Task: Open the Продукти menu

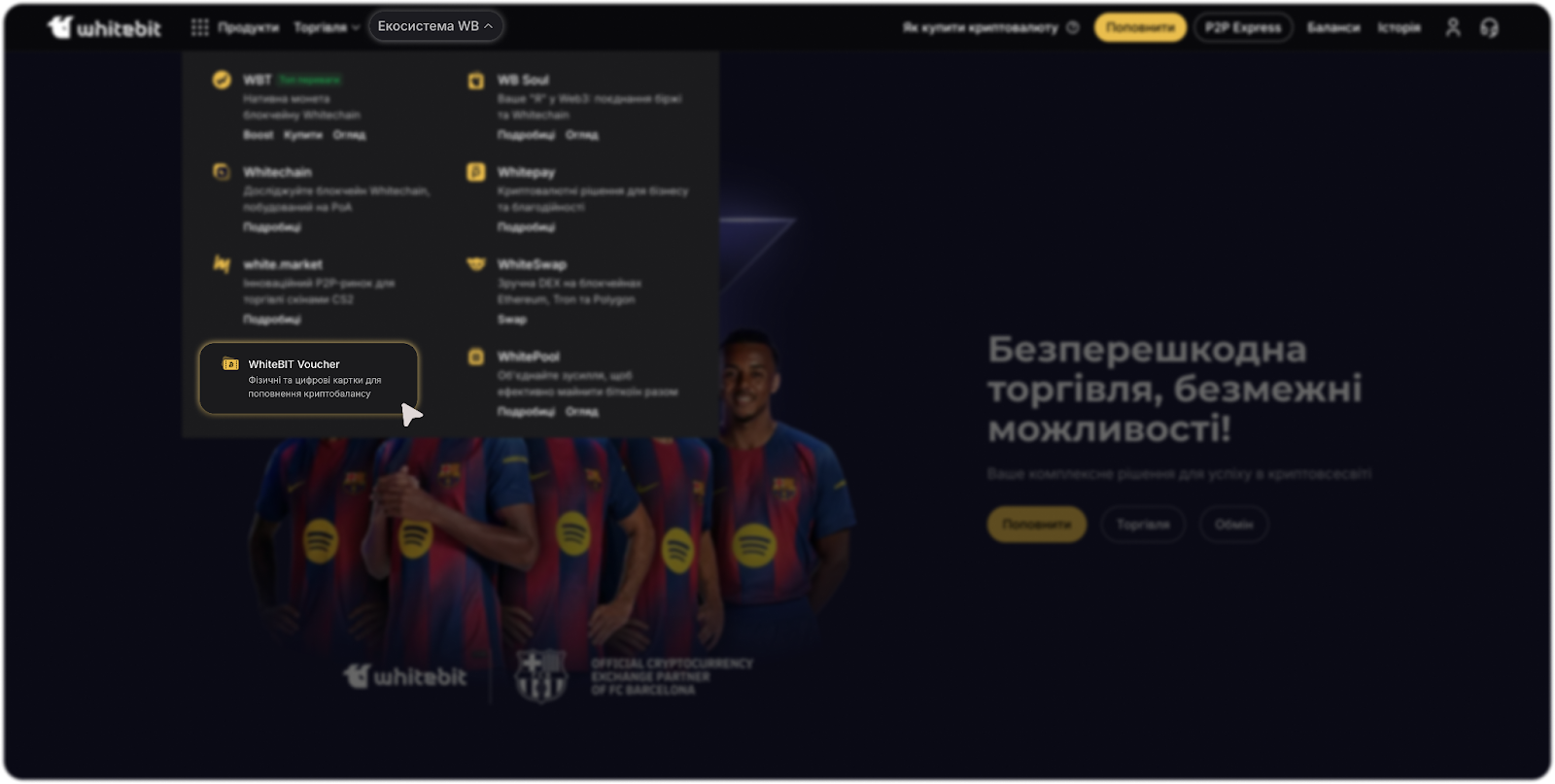Action: click(x=248, y=27)
